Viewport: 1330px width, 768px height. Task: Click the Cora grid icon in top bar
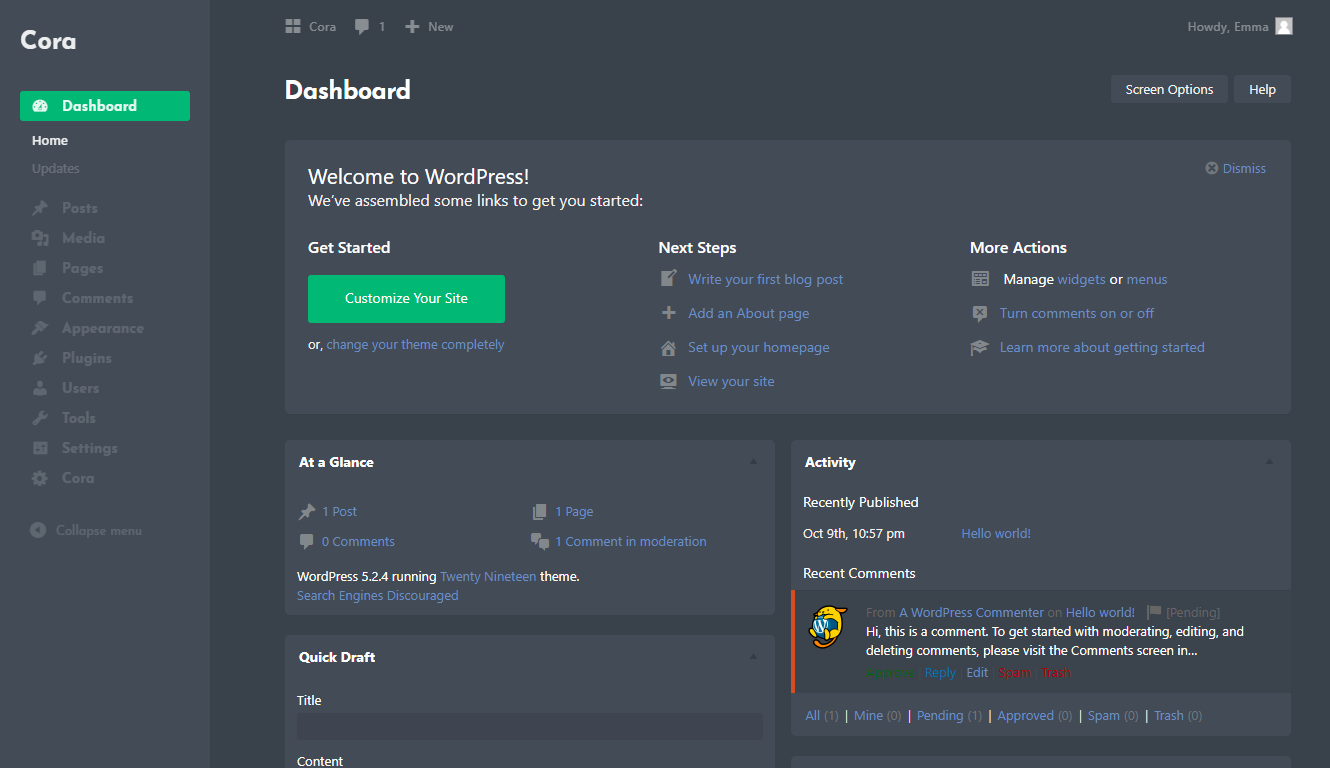click(293, 27)
